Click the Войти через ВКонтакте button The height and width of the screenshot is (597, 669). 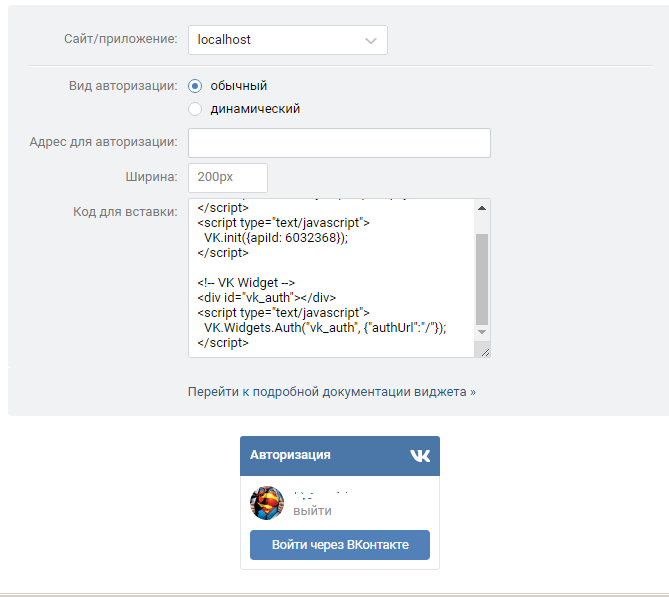pos(340,545)
